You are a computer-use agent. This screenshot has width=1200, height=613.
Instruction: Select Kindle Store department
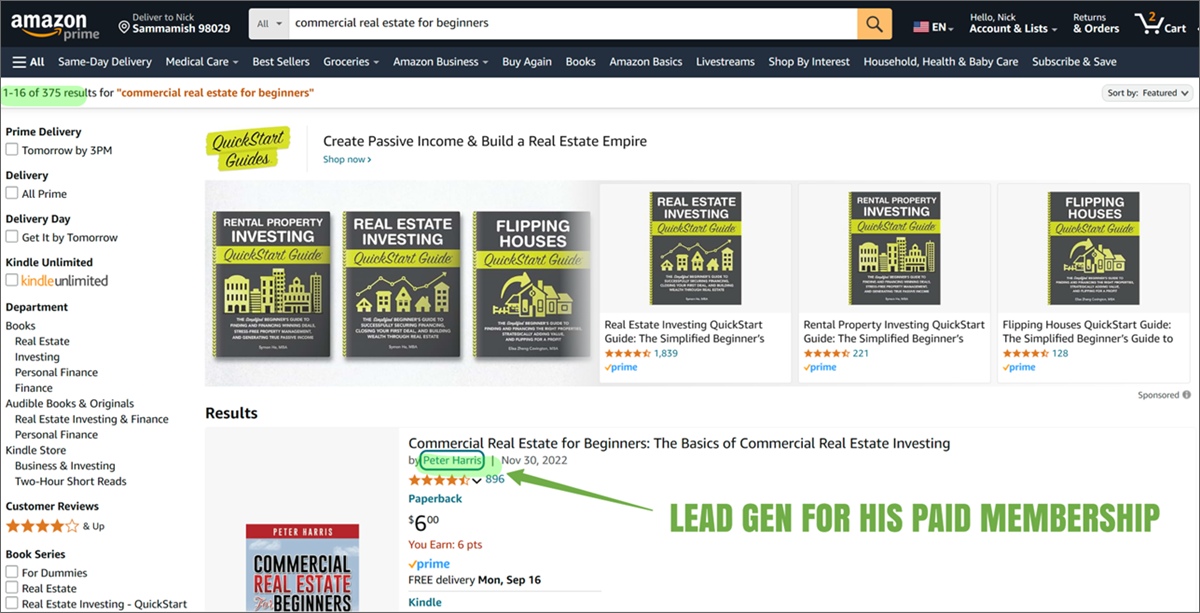click(x=35, y=450)
